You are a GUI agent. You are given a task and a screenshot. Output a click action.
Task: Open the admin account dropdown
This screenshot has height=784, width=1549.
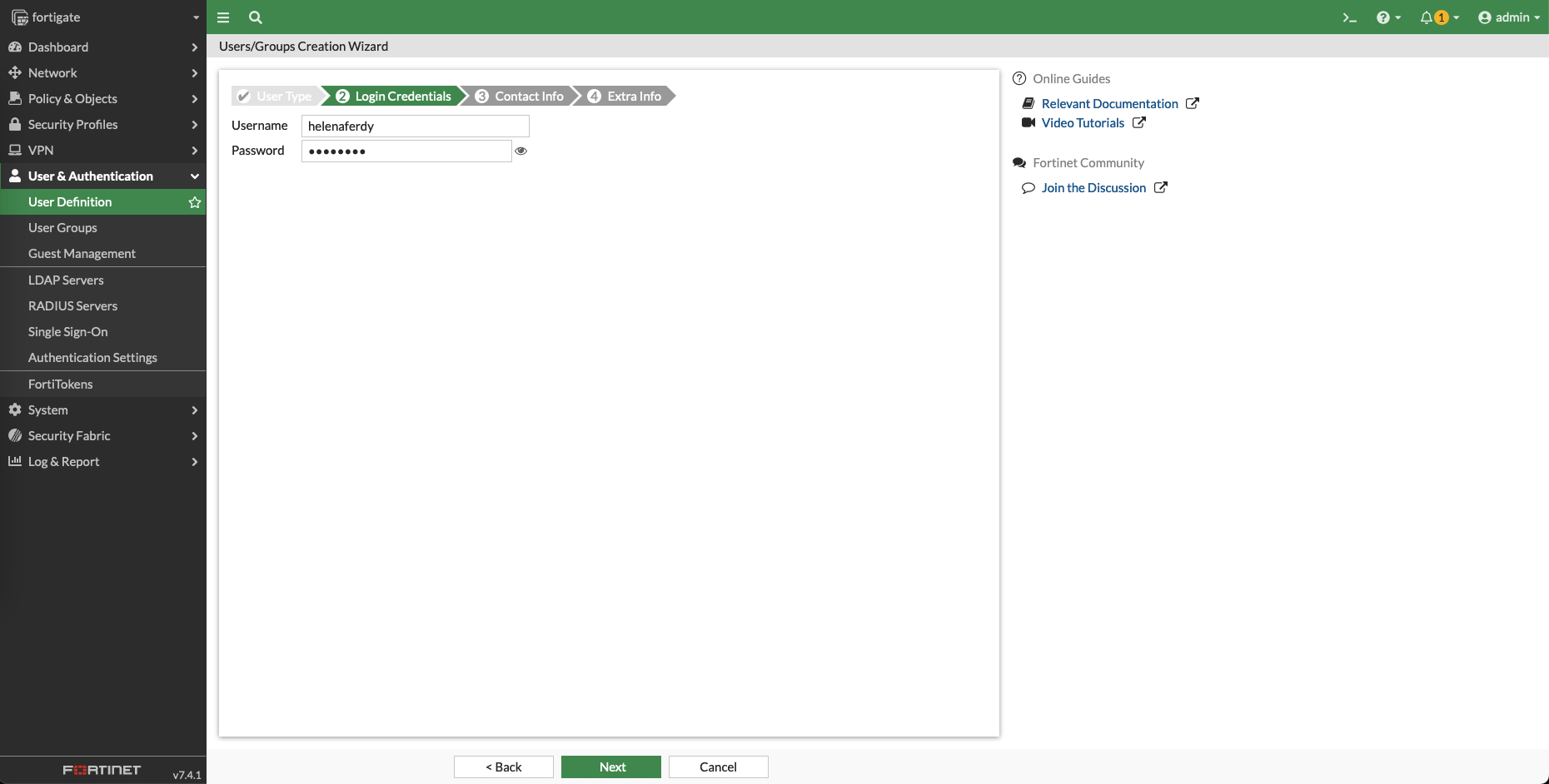coord(1509,17)
